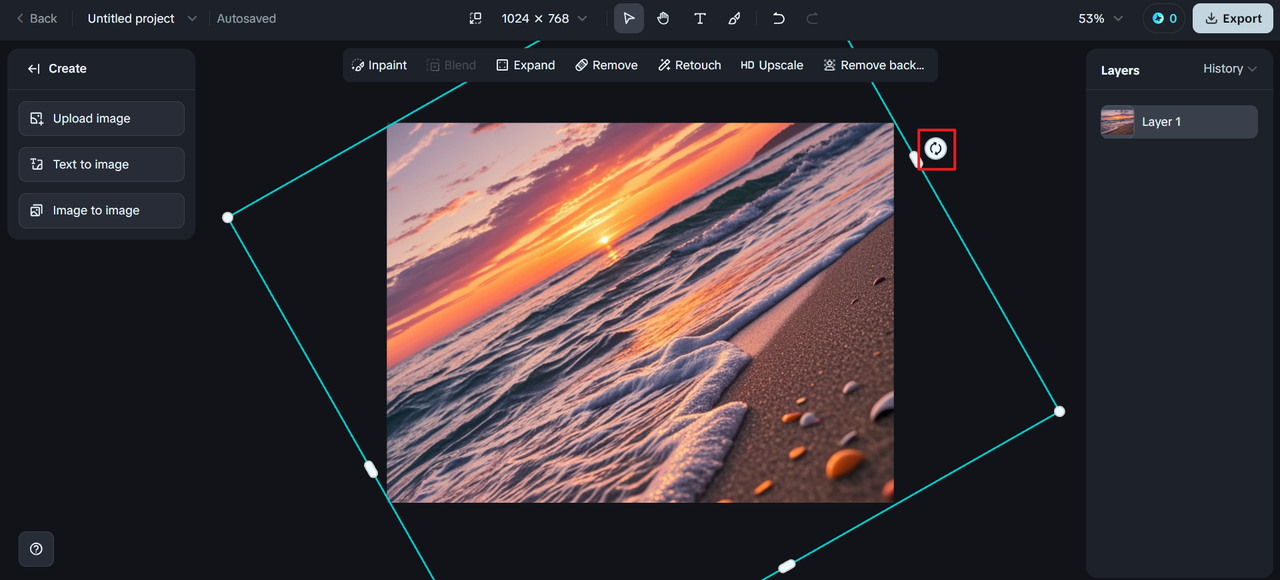This screenshot has width=1280, height=580.
Task: Click the Remove background option
Action: (873, 65)
